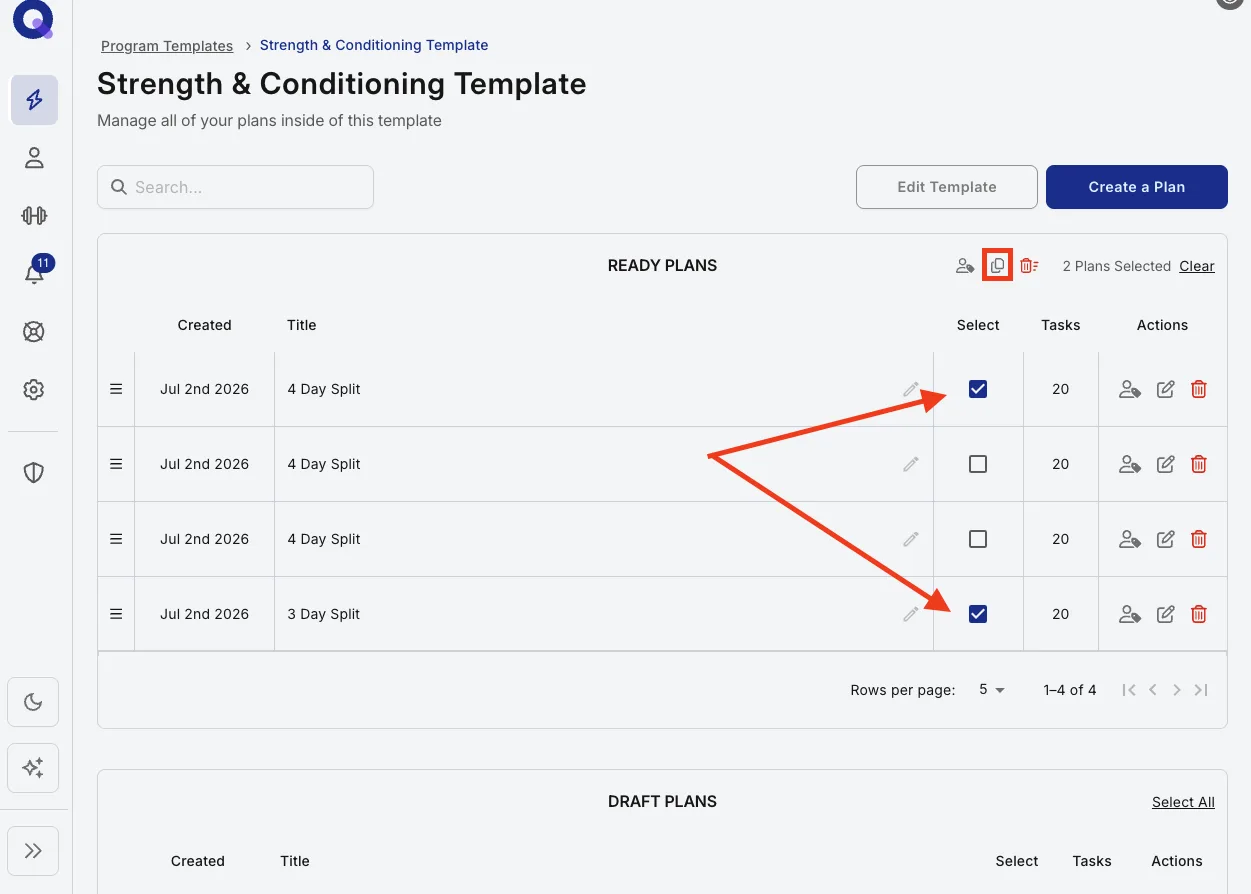The image size is (1251, 894).
Task: Click the Select column header in Ready Plans
Action: coord(978,325)
